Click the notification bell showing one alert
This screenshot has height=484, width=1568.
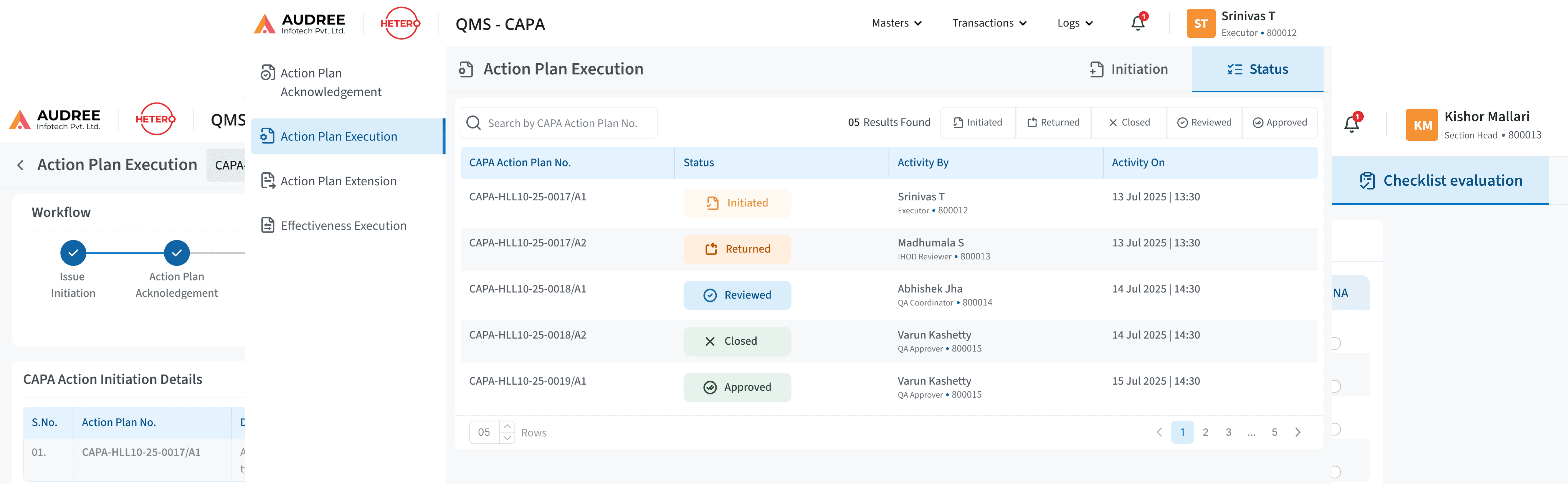click(x=1137, y=23)
